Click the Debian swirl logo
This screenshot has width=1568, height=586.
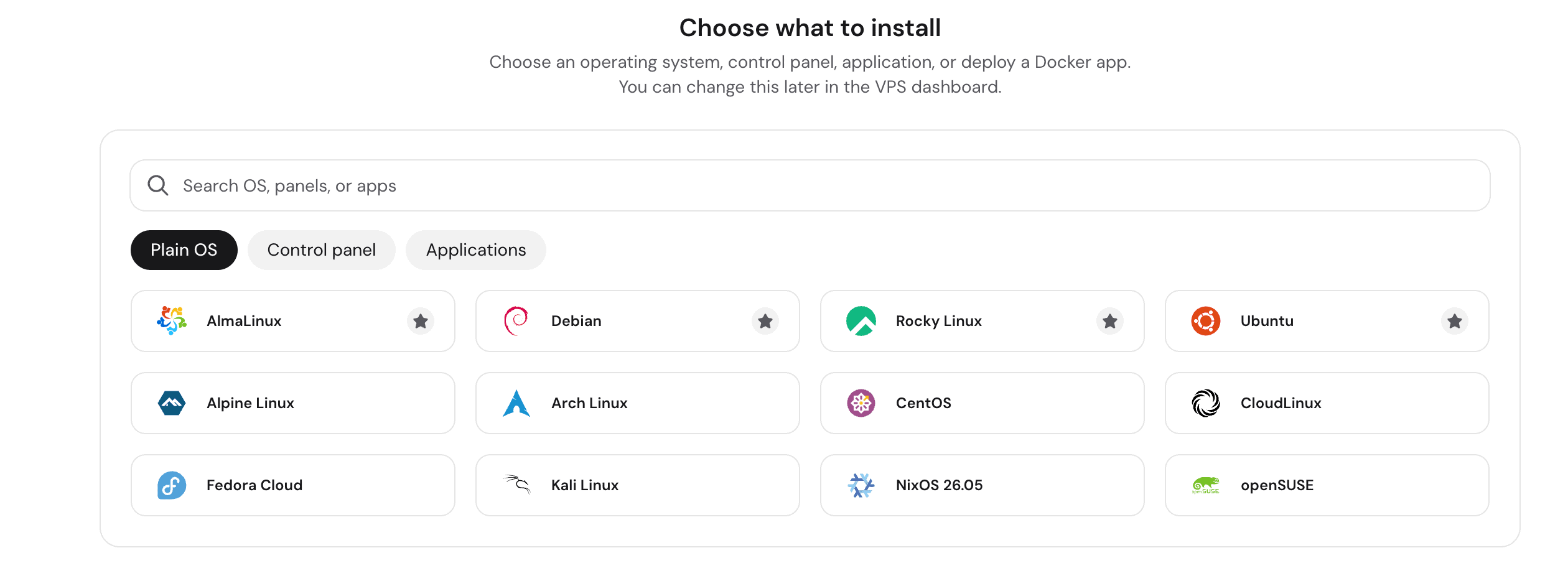click(x=516, y=321)
